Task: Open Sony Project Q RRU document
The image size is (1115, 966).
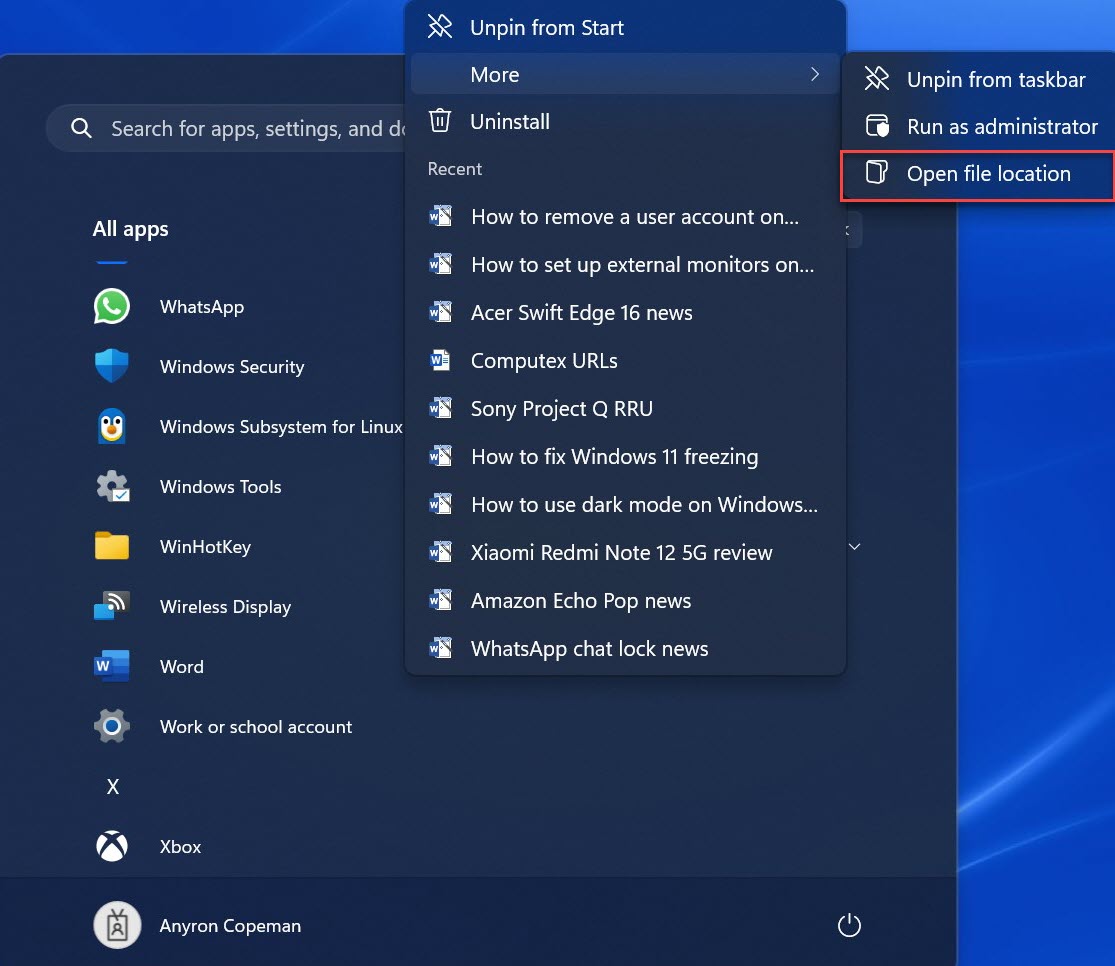Action: coord(625,408)
